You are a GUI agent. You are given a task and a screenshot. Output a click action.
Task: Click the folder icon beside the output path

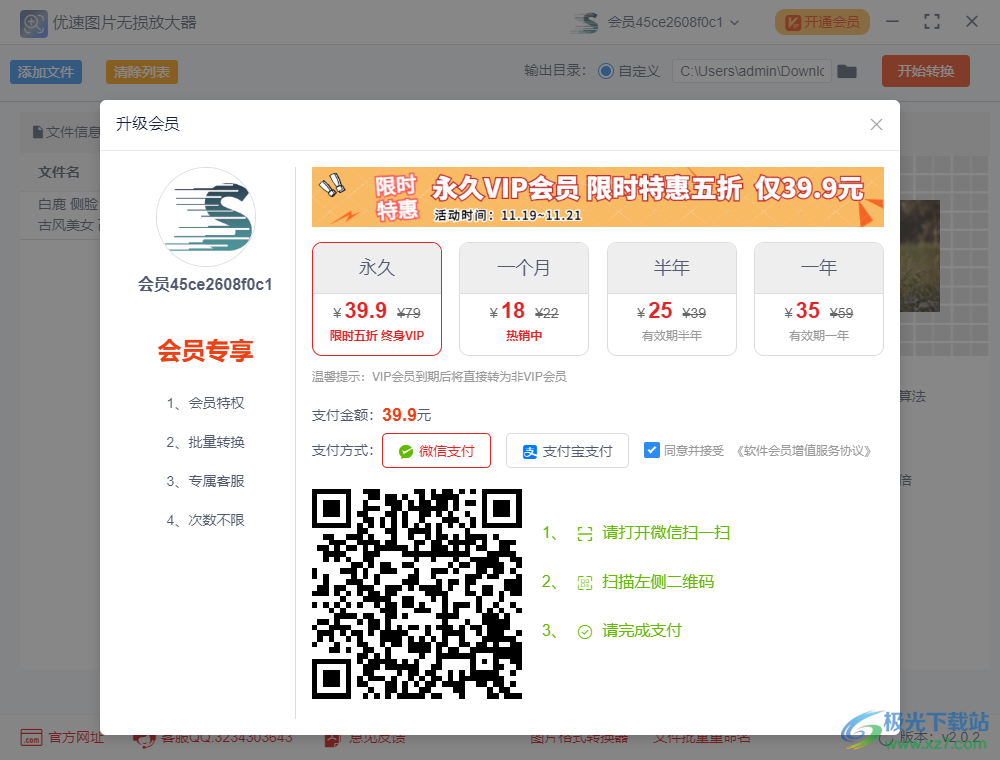pos(847,71)
